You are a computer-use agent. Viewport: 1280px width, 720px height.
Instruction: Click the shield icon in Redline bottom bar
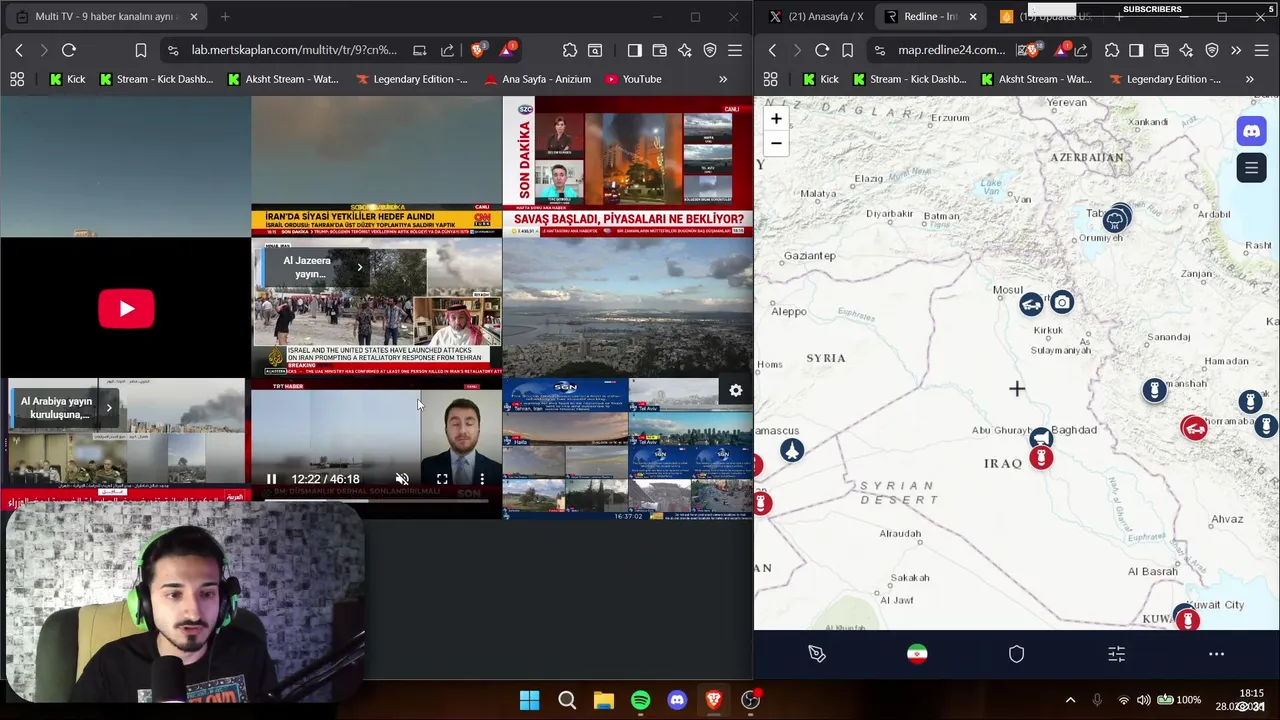coord(1017,654)
